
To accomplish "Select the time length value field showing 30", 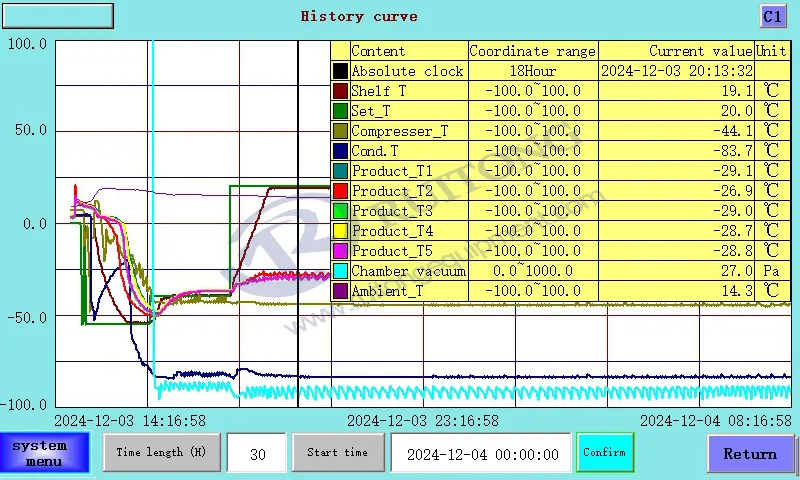I will point(257,453).
